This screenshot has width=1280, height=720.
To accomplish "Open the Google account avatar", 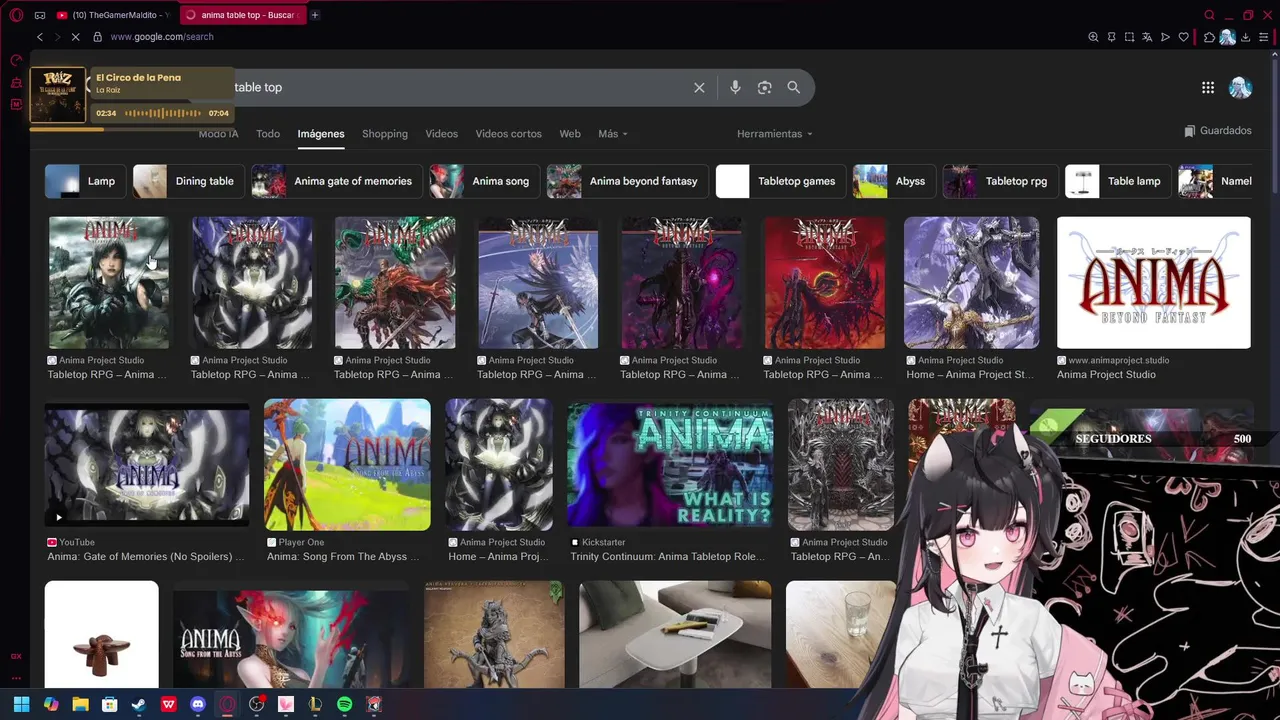I will point(1240,87).
